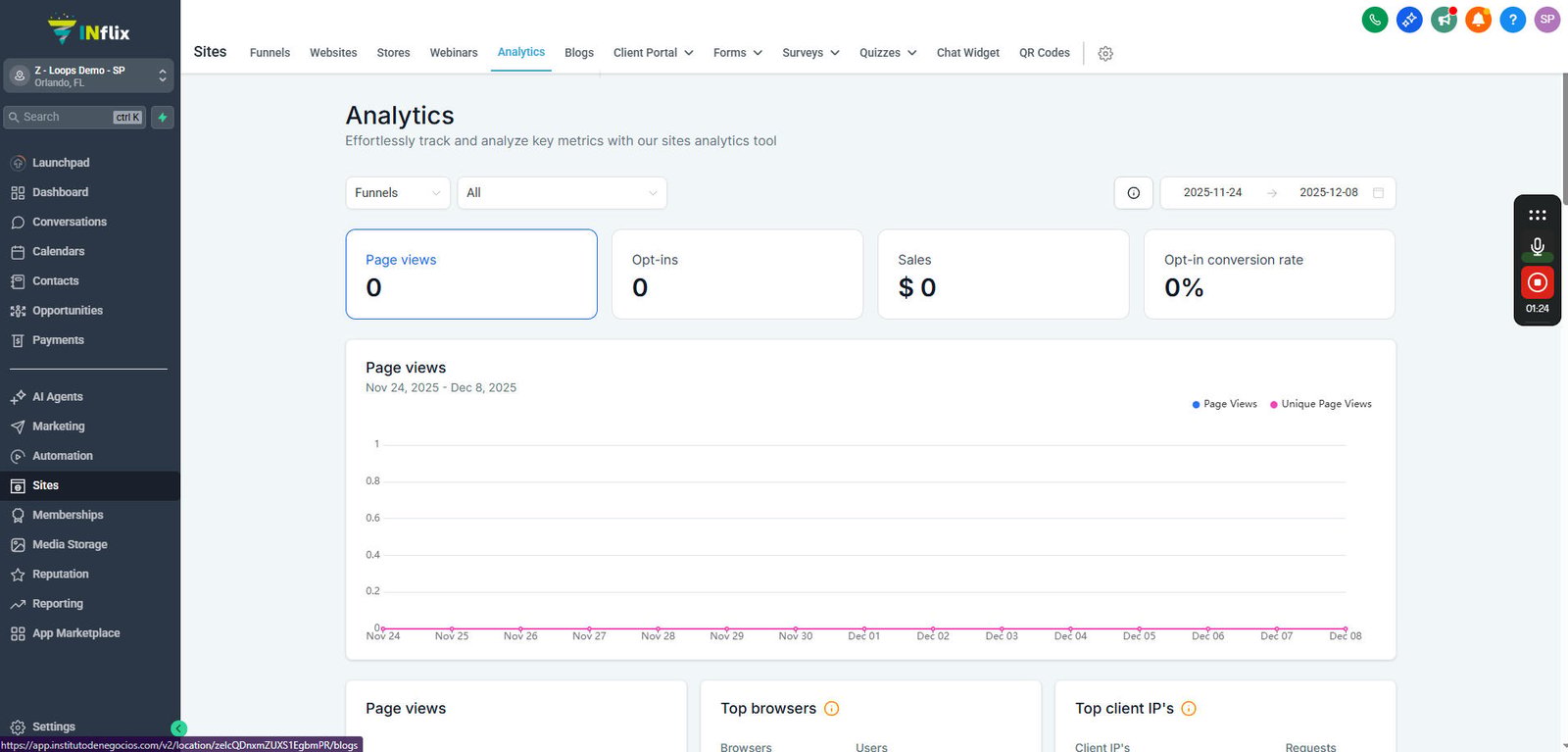The width and height of the screenshot is (1568, 752).
Task: Expand the Forms menu
Action: 738,53
